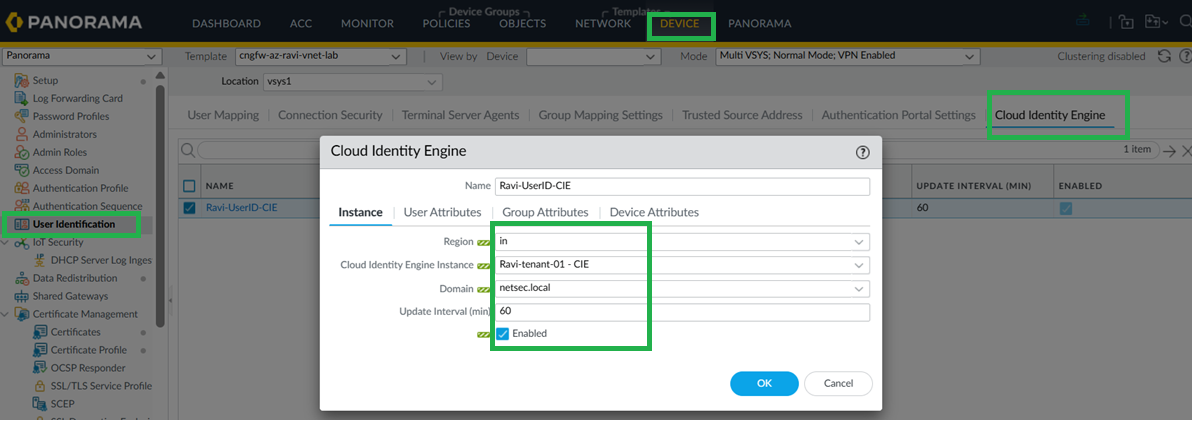Toggle the Enabled checkbox in the dialog

point(503,333)
